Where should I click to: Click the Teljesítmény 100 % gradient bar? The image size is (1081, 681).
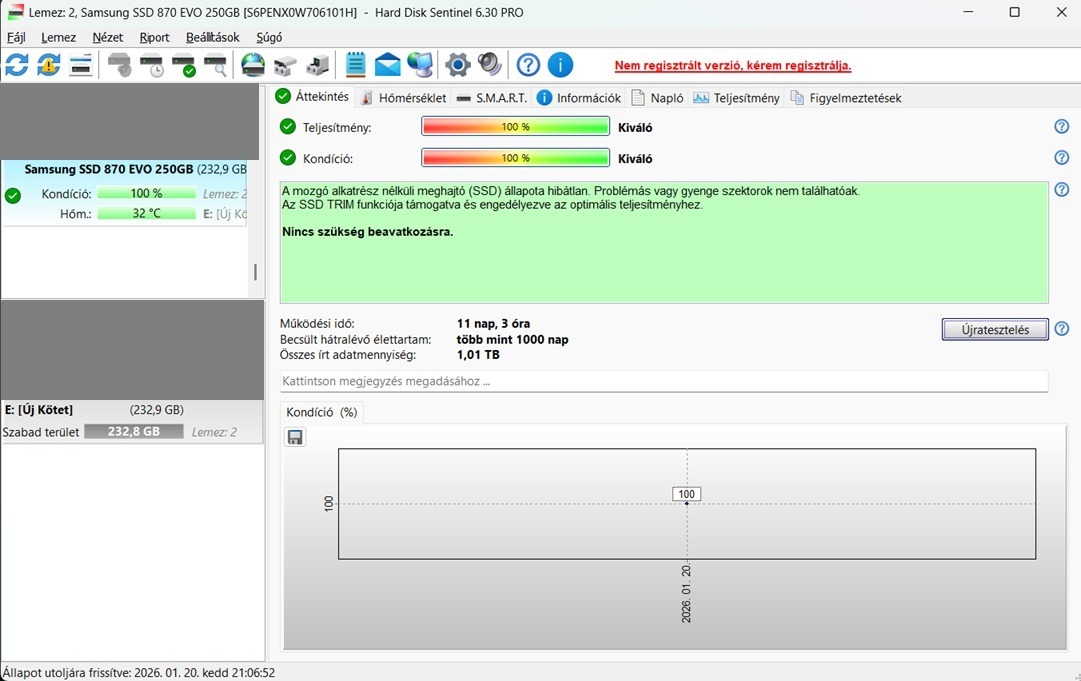point(515,127)
